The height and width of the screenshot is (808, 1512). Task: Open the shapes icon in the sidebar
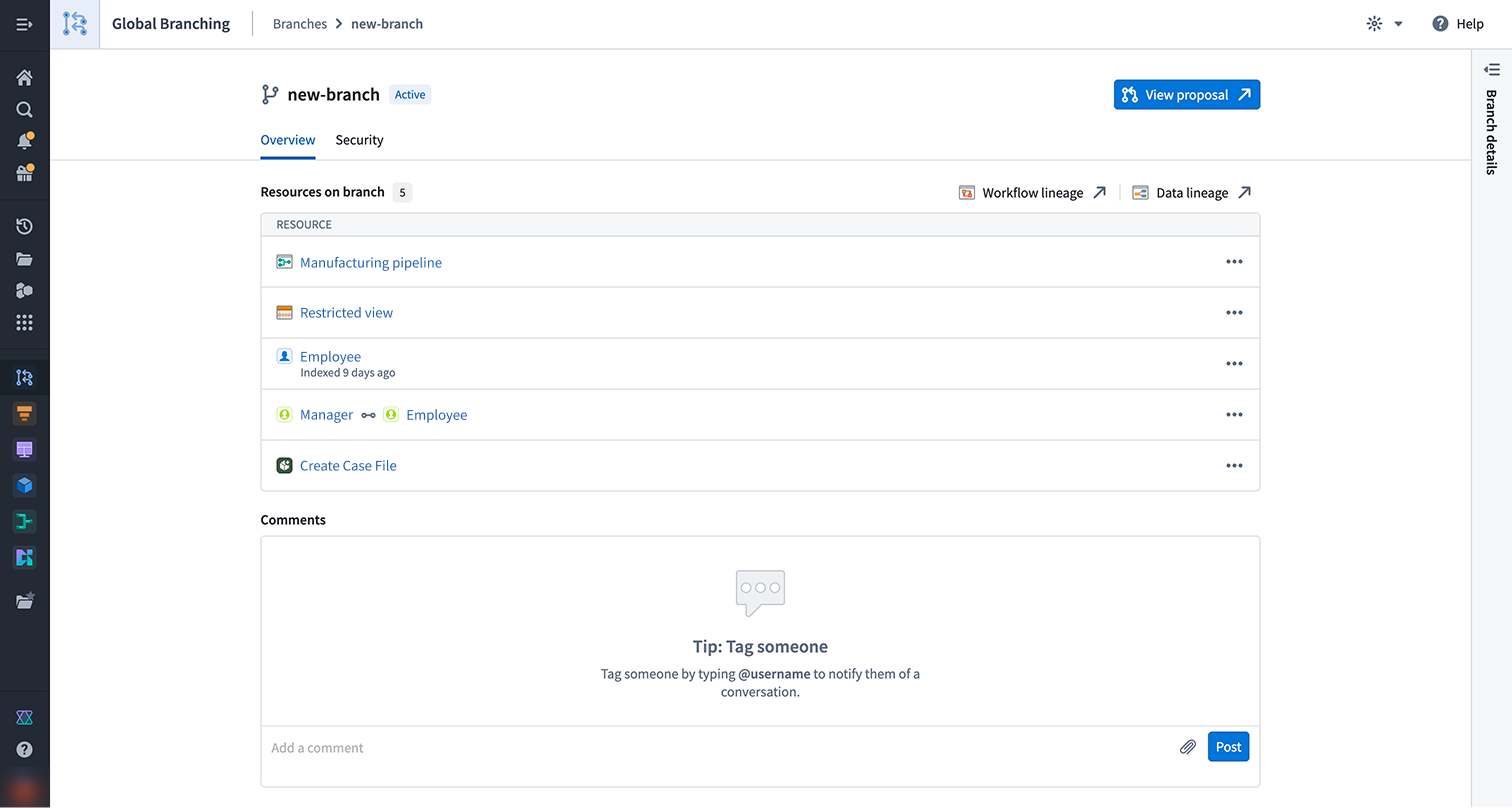point(24,290)
